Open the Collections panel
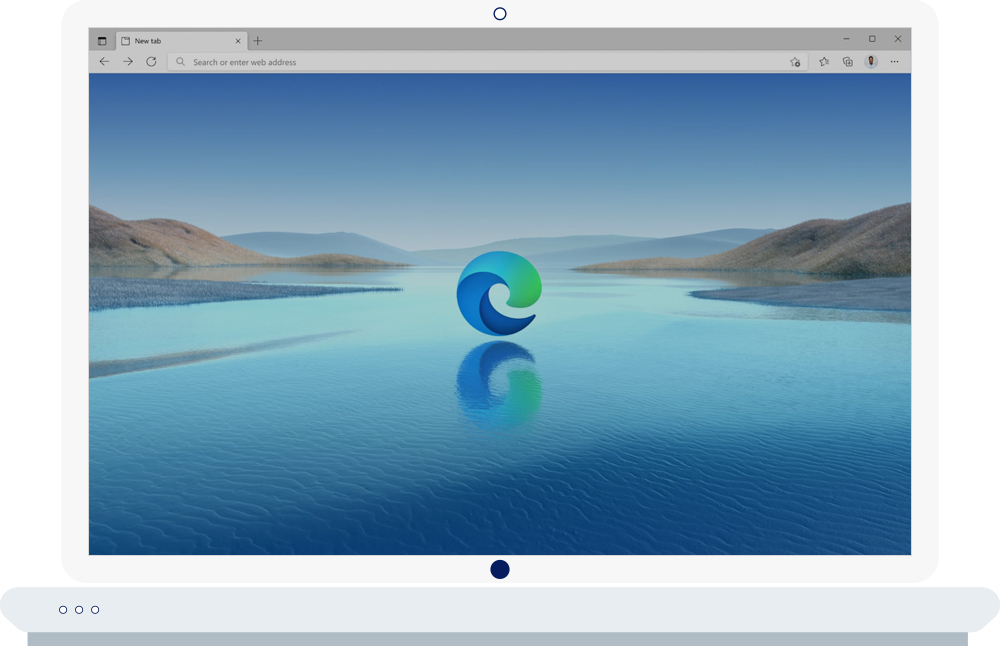The height and width of the screenshot is (646, 1000). [x=847, y=62]
